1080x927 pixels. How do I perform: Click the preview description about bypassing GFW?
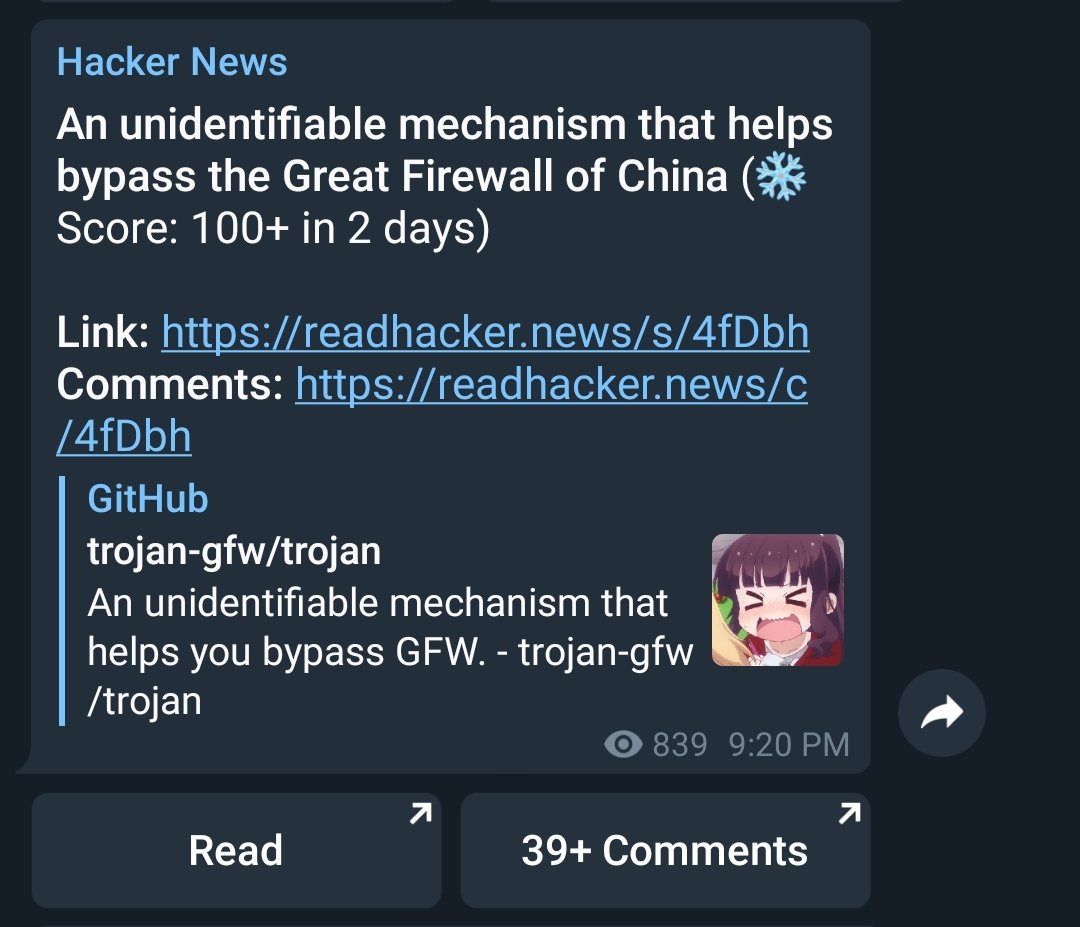(x=390, y=652)
